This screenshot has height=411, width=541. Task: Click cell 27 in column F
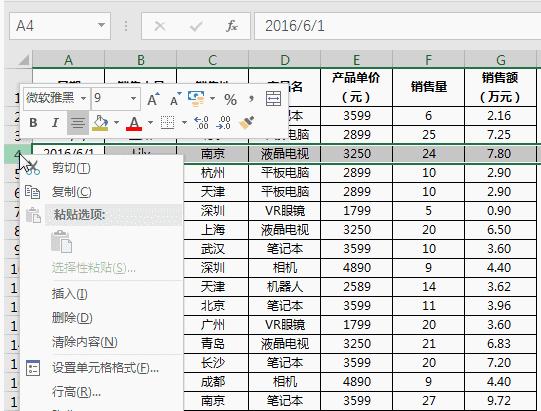pos(429,401)
